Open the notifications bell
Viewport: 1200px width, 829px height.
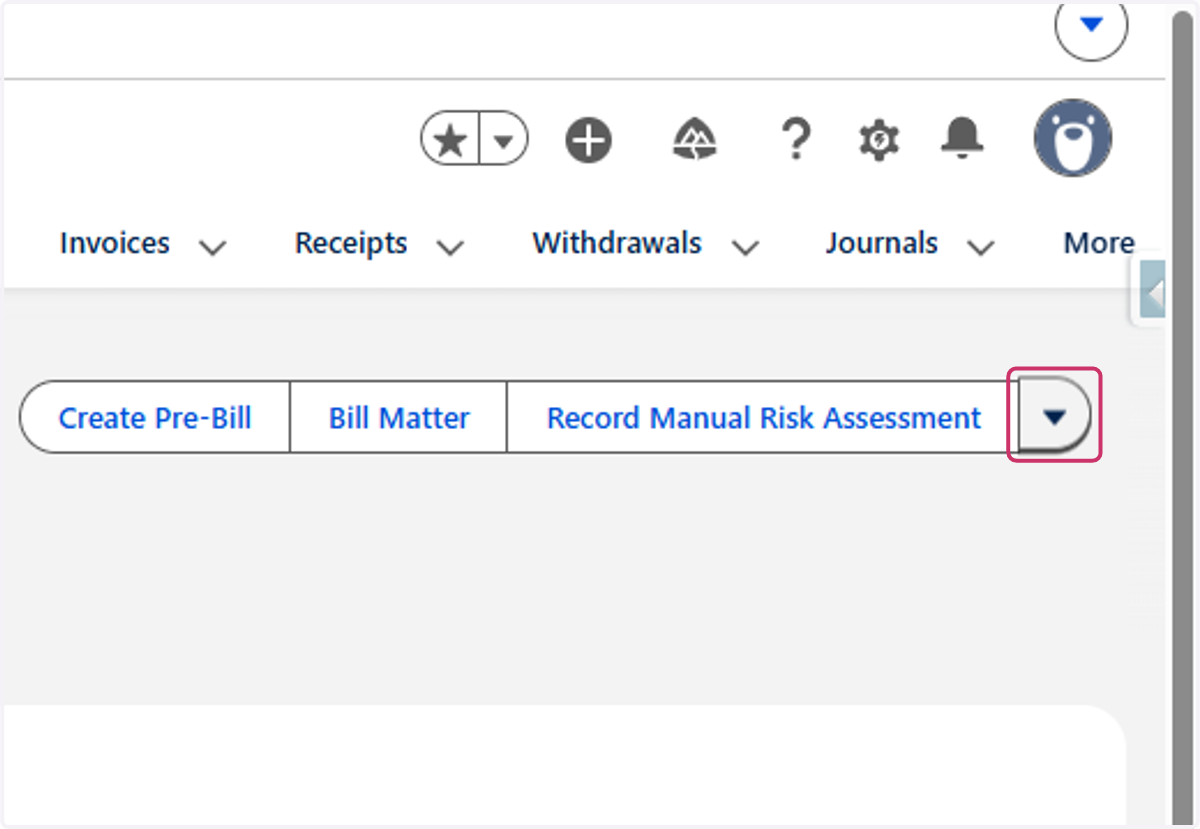pos(962,139)
